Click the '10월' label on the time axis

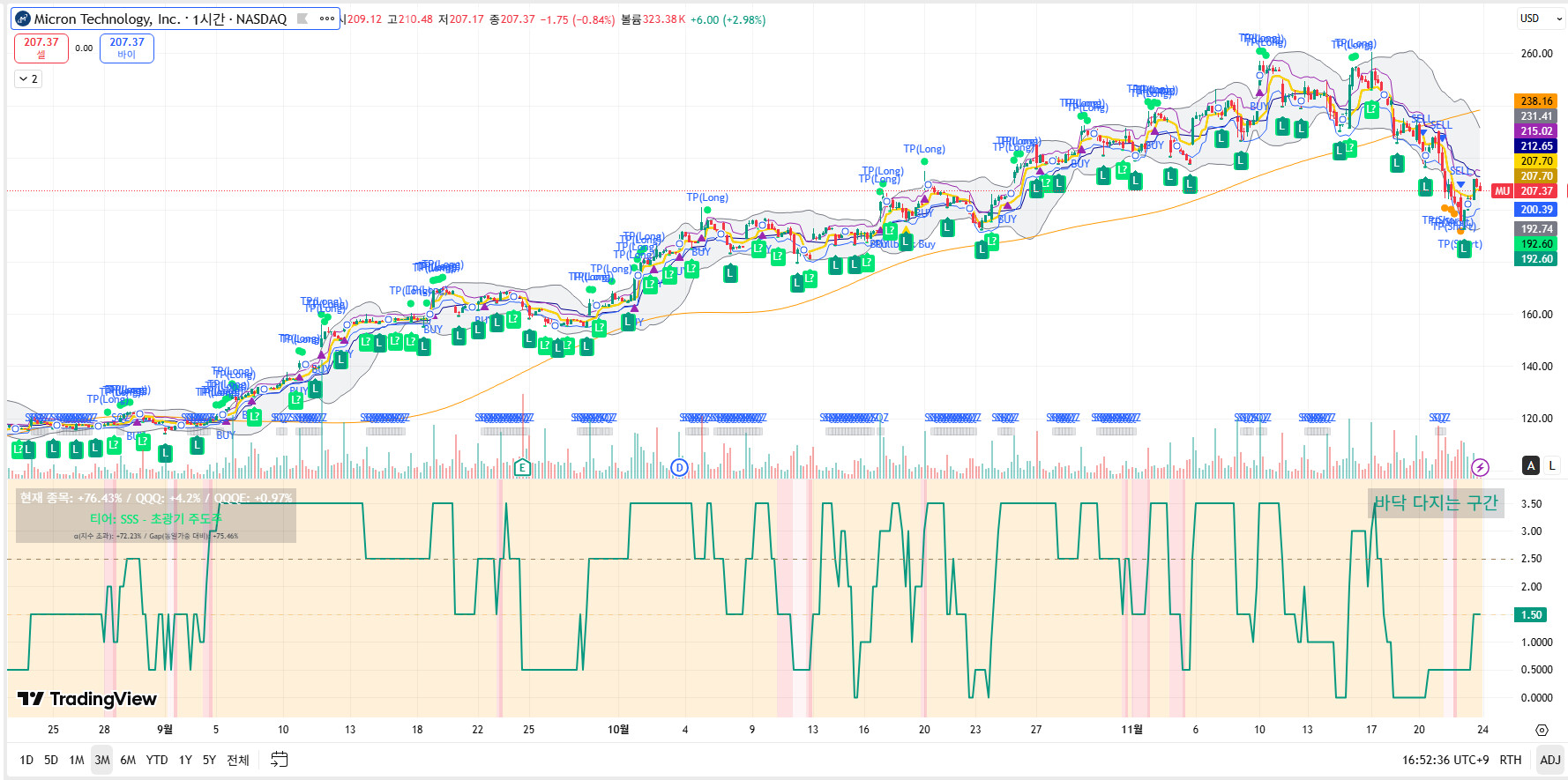618,730
